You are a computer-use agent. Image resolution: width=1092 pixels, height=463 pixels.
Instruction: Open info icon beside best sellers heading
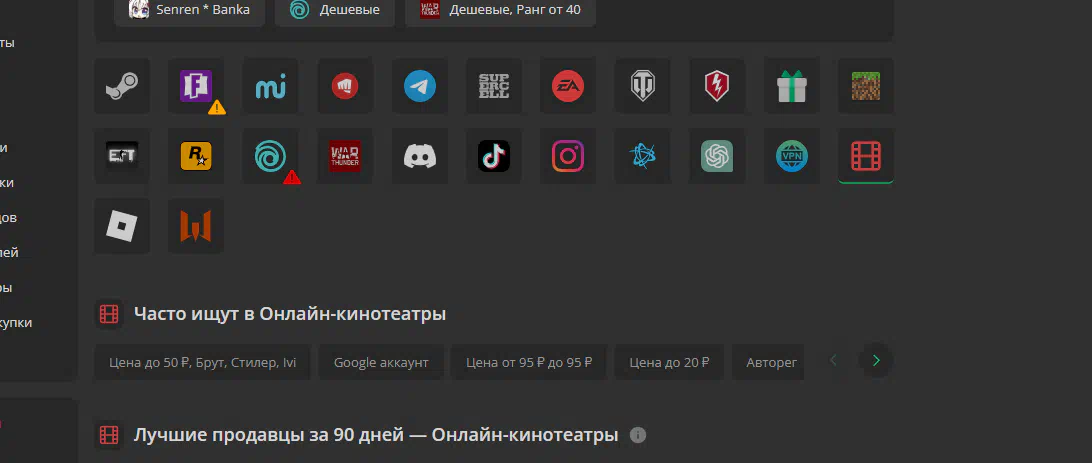(x=638, y=435)
